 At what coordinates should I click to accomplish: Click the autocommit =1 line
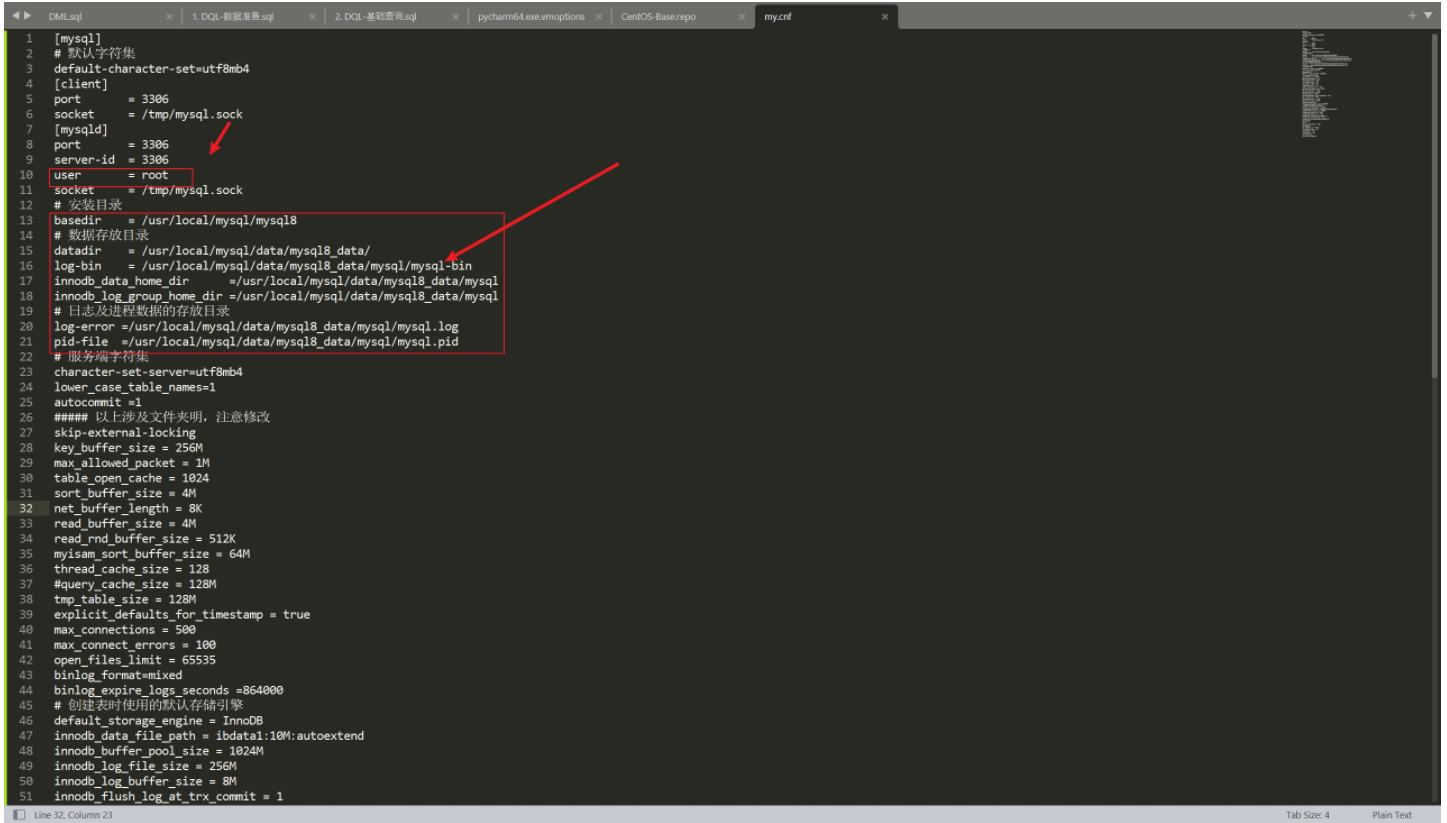[x=98, y=402]
